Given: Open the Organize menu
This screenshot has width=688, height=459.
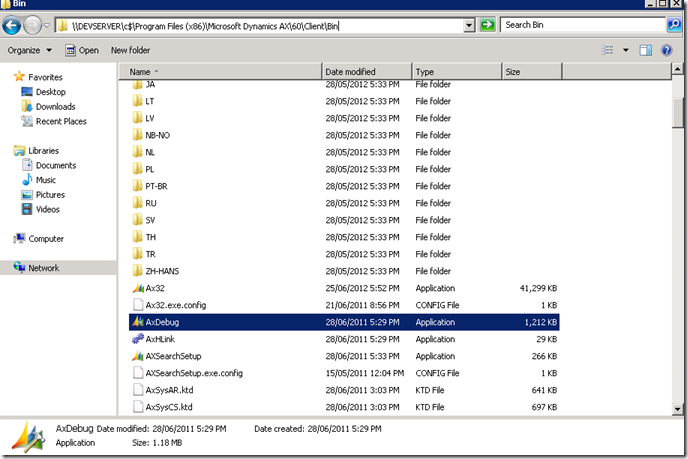Looking at the screenshot, I should click(29, 50).
